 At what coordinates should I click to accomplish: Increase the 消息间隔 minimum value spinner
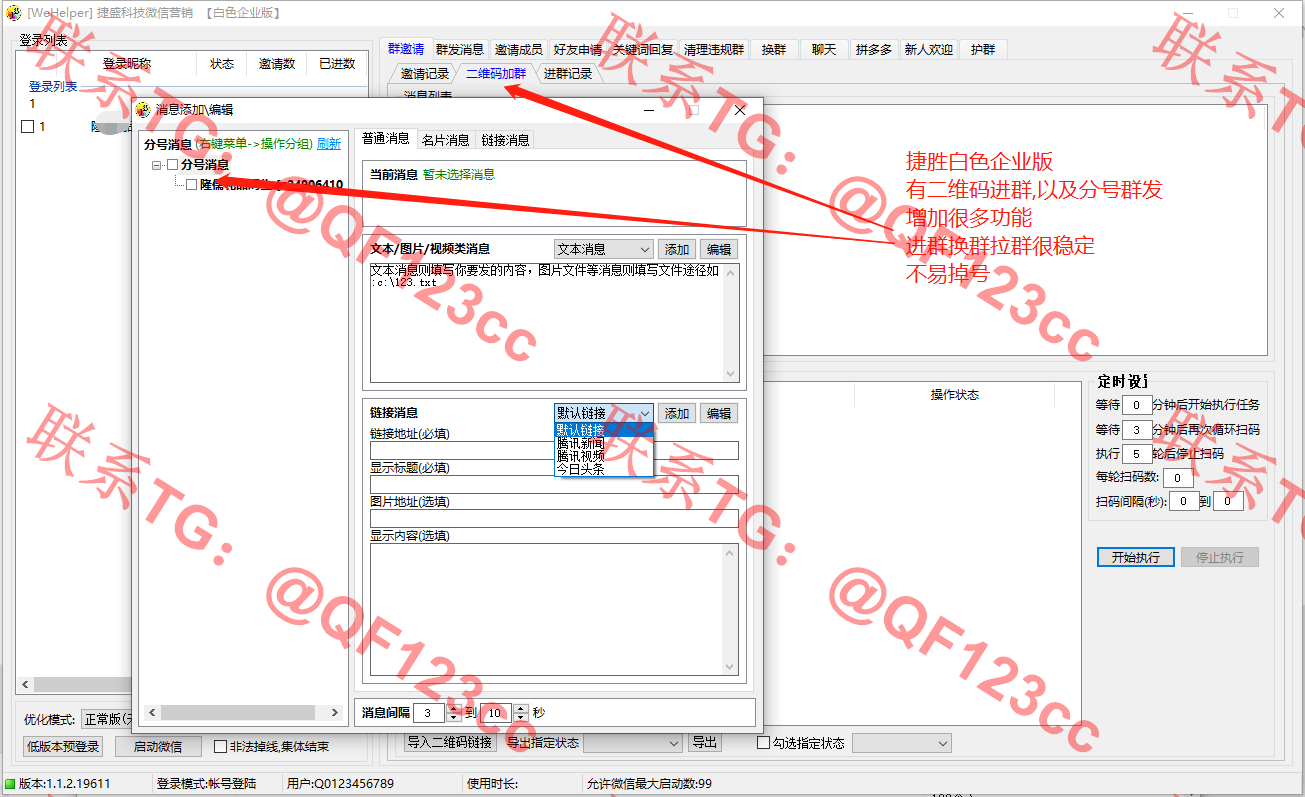(x=455, y=708)
